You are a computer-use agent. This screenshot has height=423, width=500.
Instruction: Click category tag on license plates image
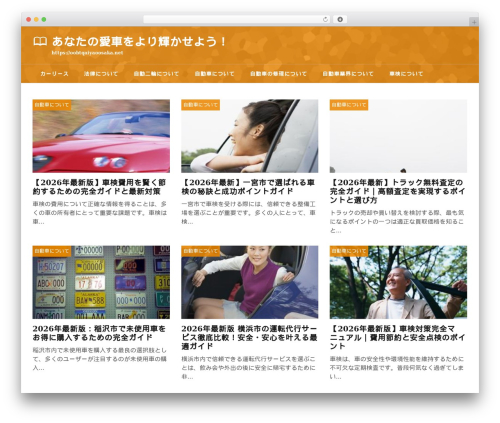click(x=52, y=251)
